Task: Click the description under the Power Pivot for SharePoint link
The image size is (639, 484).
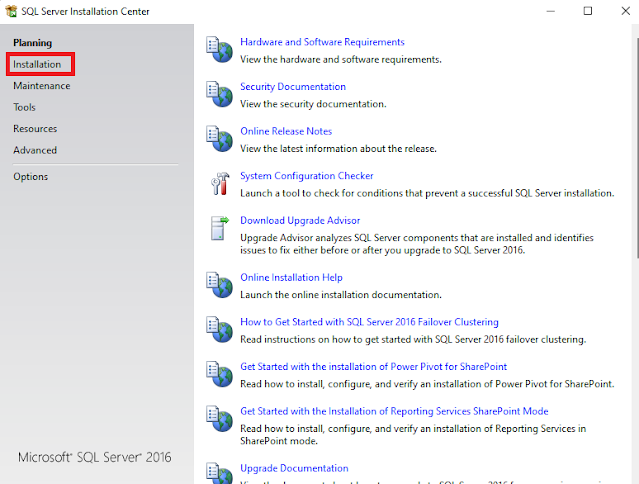Action: click(427, 384)
